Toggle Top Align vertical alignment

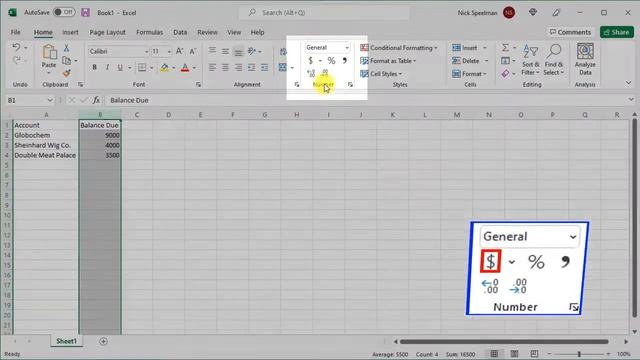click(x=212, y=51)
